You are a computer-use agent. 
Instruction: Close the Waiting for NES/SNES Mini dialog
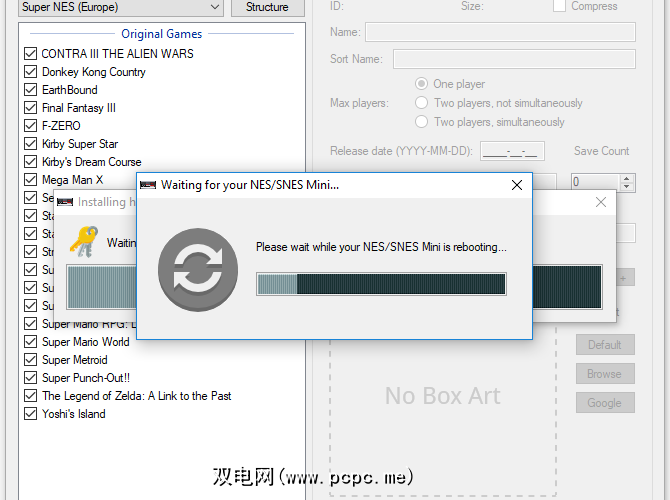point(517,185)
